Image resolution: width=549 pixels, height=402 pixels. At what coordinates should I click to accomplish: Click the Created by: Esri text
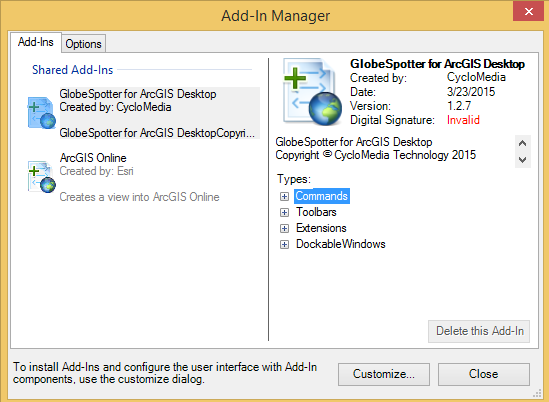pyautogui.click(x=96, y=171)
